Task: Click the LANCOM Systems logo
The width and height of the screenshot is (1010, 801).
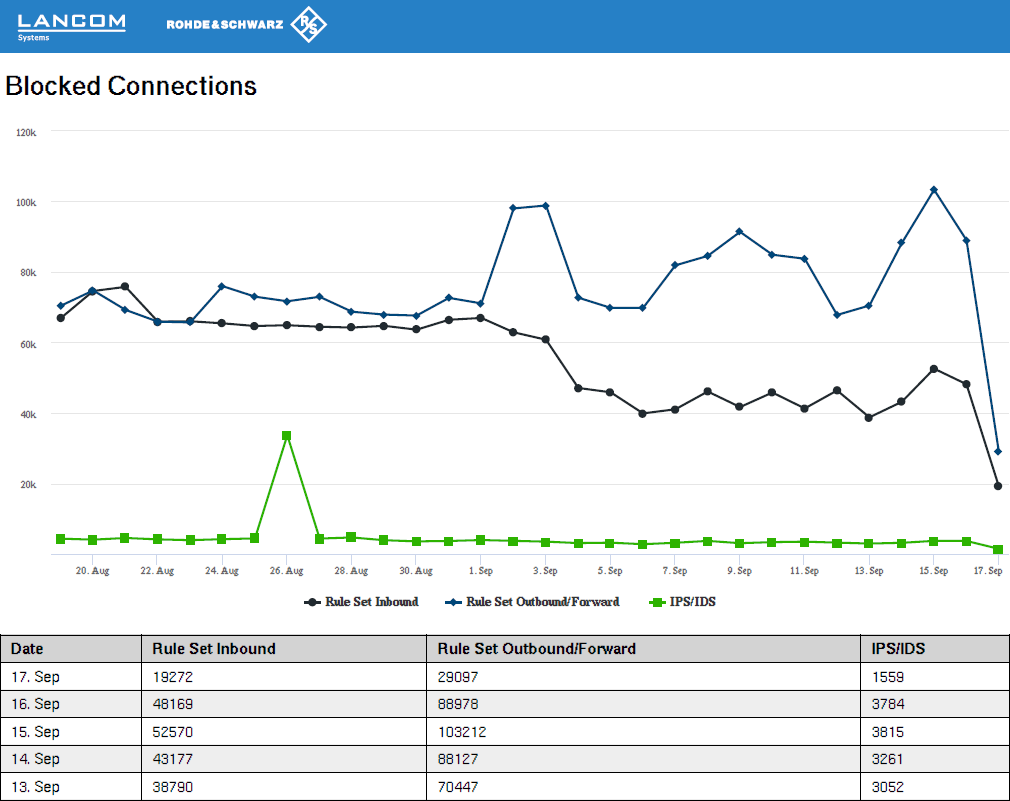Action: [72, 26]
